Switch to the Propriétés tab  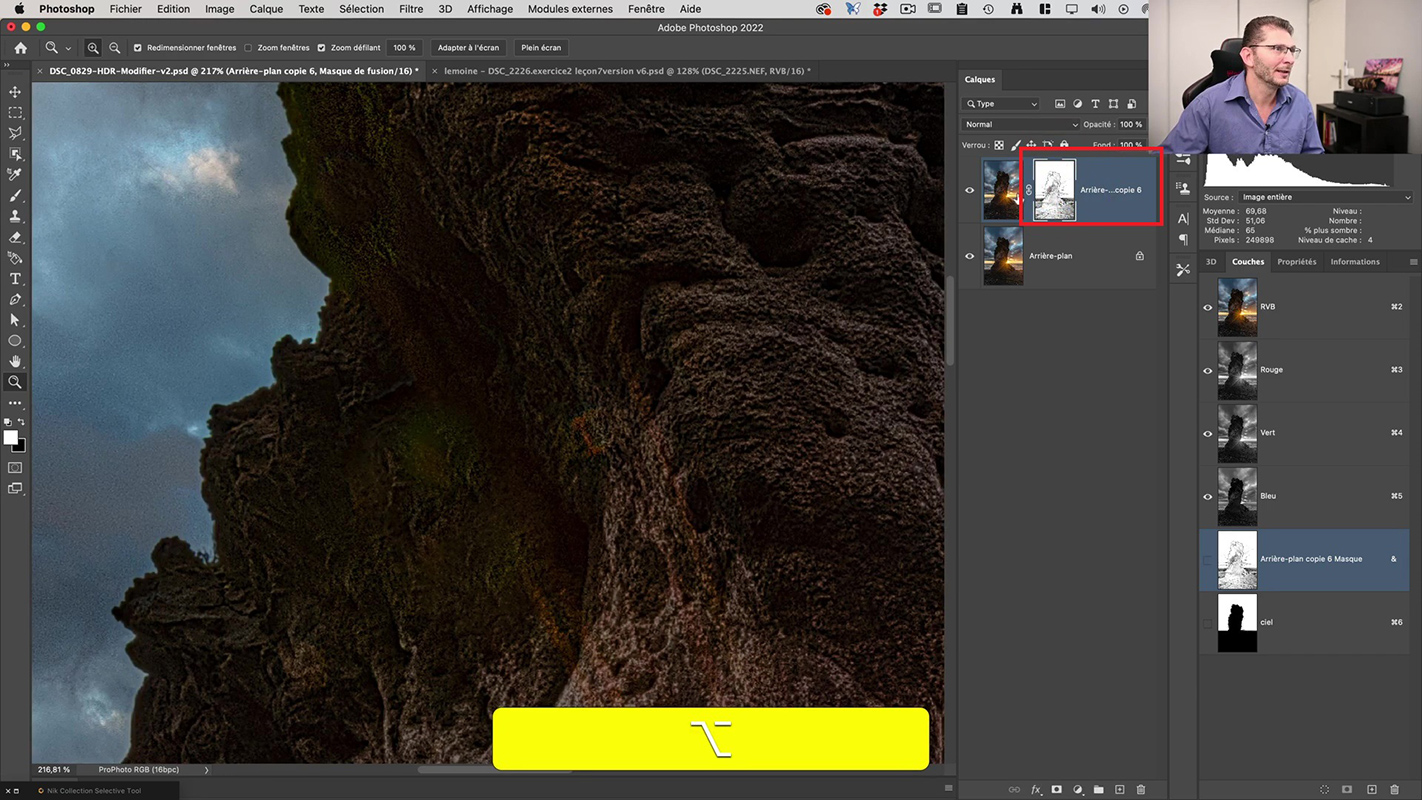tap(1296, 262)
